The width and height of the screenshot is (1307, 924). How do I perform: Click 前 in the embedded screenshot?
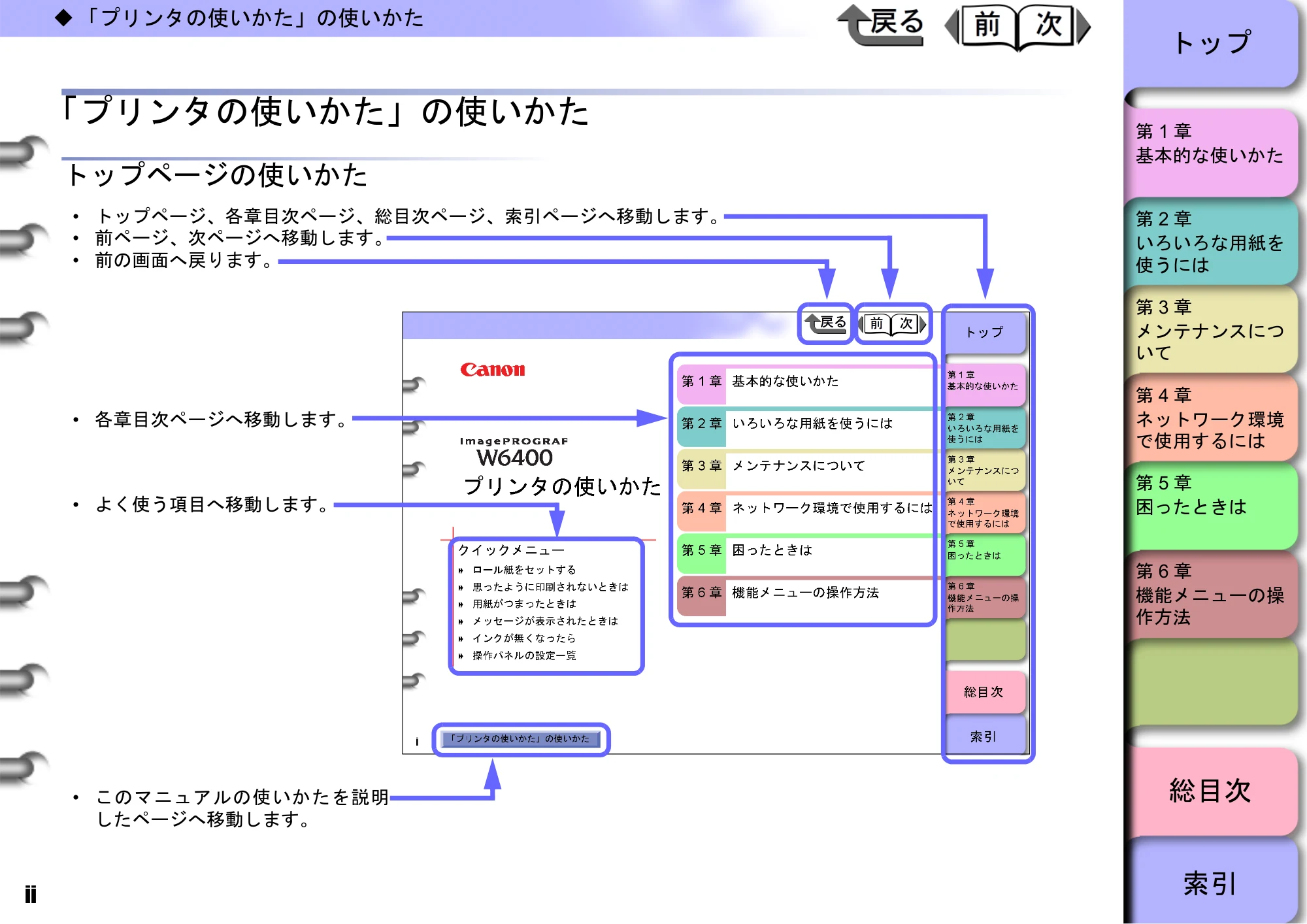click(x=876, y=323)
